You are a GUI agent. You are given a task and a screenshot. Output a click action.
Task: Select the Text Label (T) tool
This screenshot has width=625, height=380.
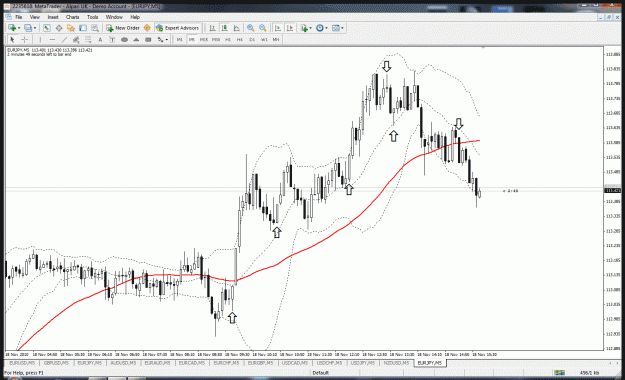112,39
